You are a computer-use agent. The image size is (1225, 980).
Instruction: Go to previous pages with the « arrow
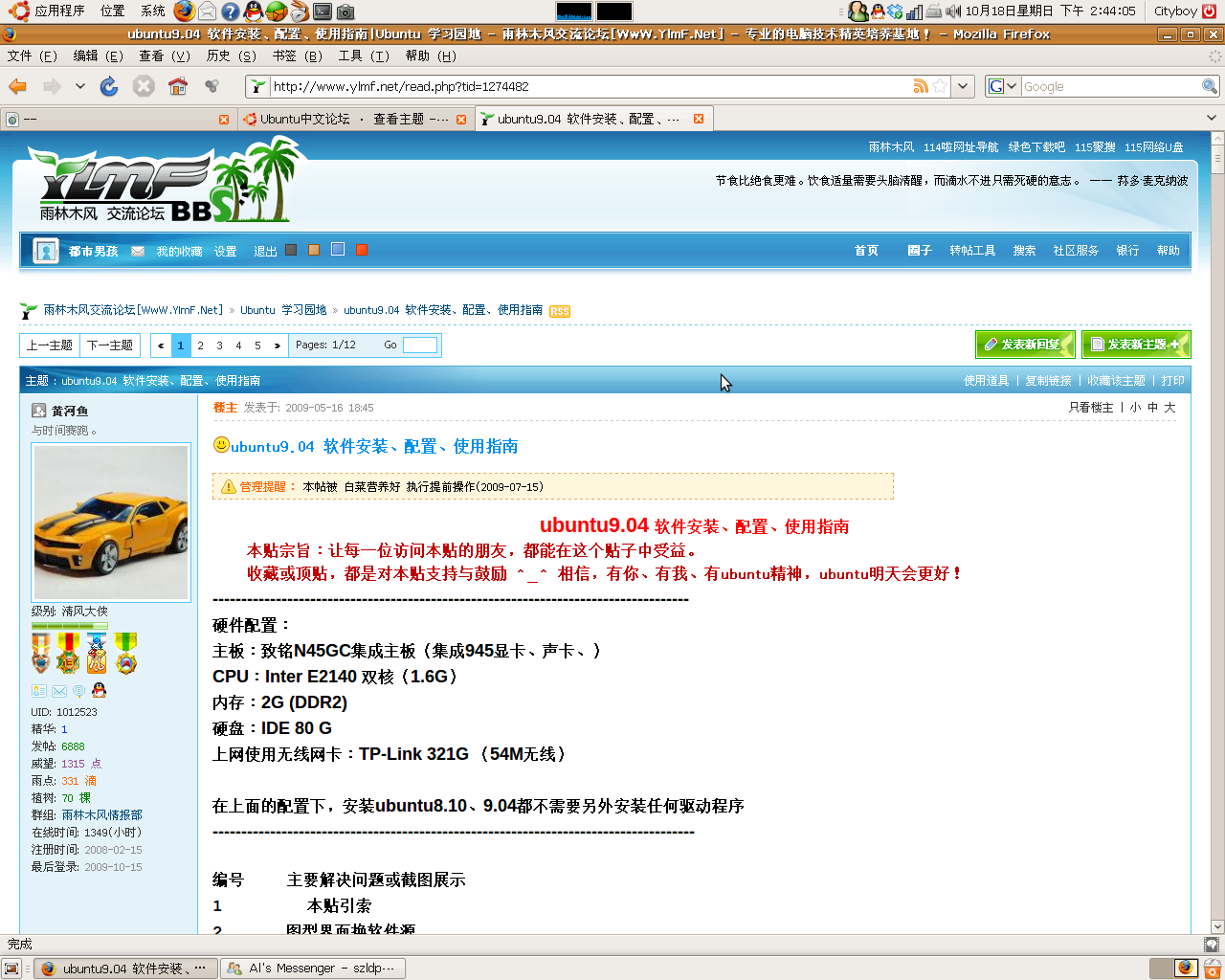pos(161,345)
